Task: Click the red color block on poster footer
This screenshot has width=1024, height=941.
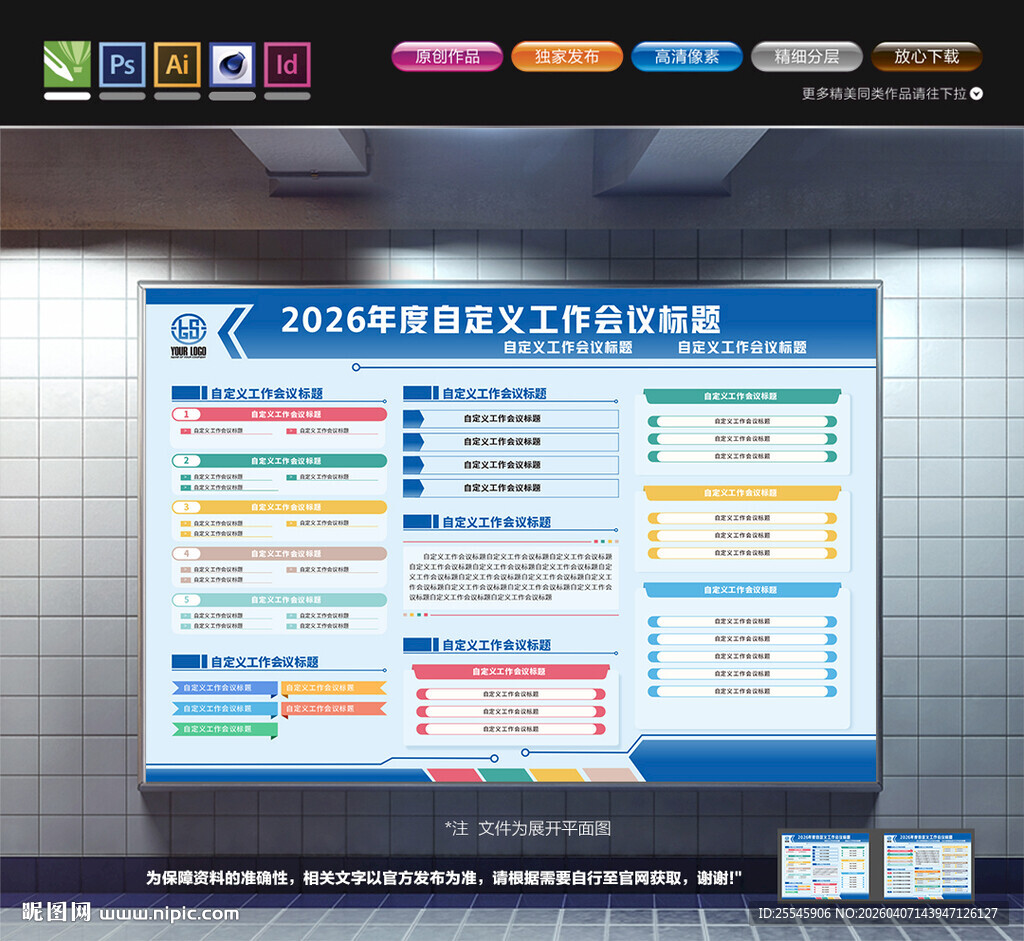Action: click(454, 775)
